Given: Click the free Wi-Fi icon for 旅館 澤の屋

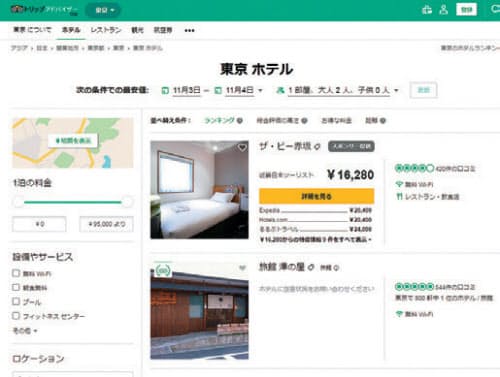Looking at the screenshot, I should [399, 314].
